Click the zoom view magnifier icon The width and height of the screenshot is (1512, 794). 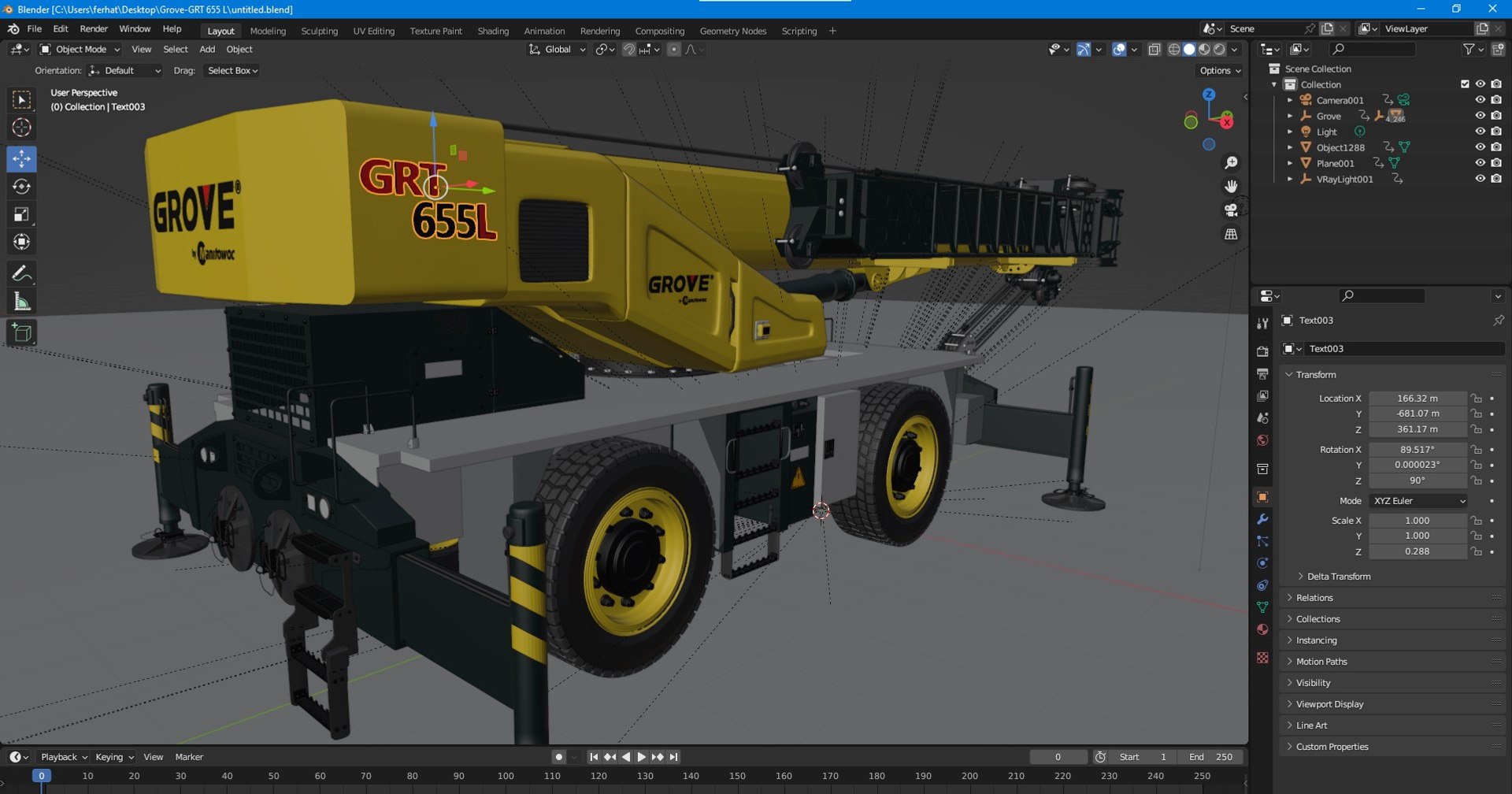click(x=1231, y=163)
